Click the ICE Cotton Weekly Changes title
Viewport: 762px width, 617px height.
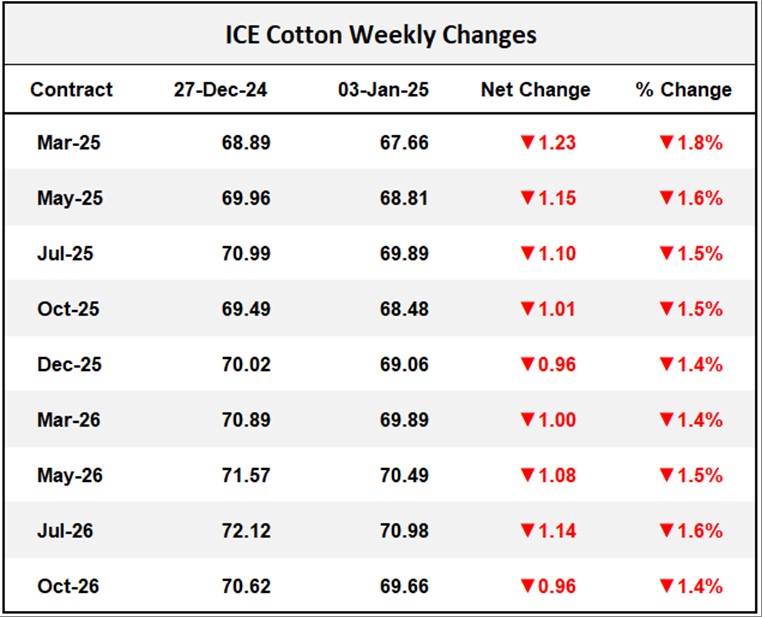click(380, 35)
